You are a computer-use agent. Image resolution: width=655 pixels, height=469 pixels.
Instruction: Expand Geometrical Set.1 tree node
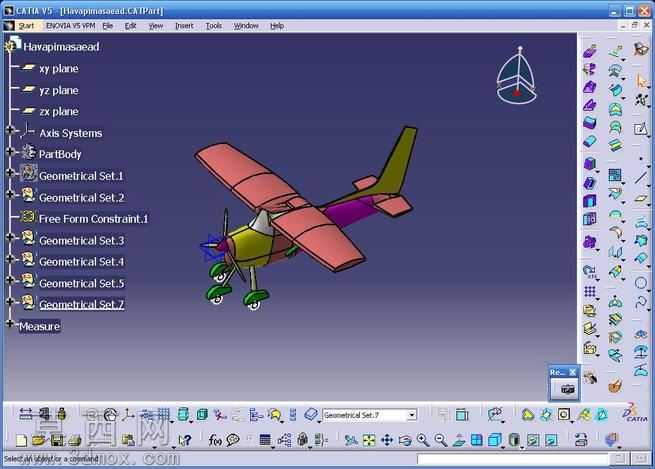tap(10, 172)
